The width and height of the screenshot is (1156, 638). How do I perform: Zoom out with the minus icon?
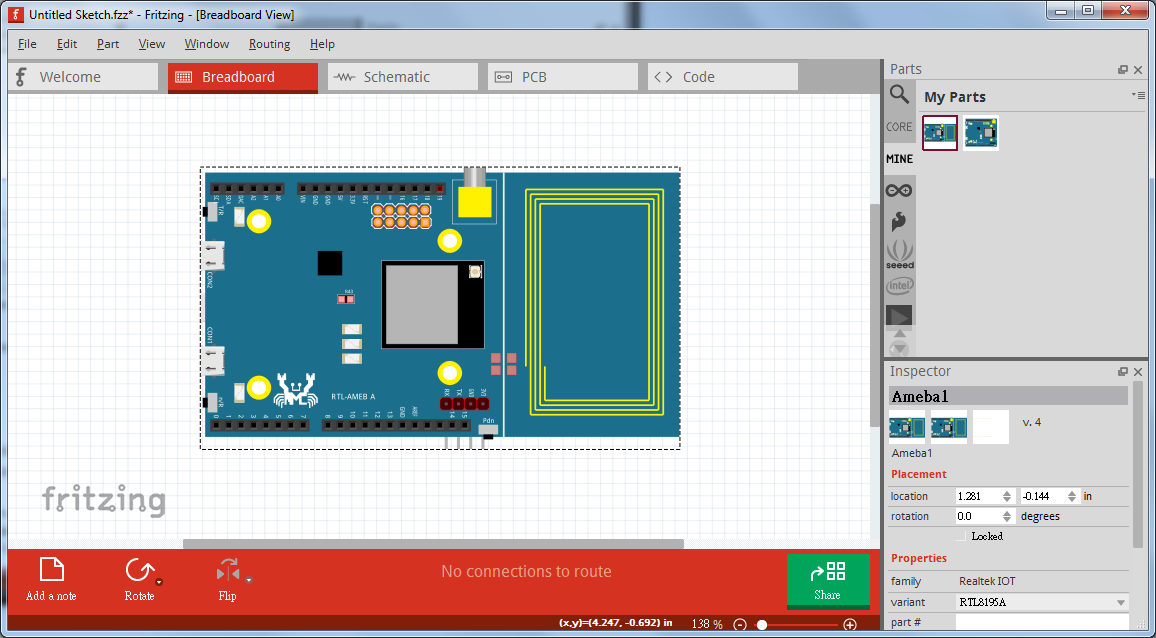740,625
